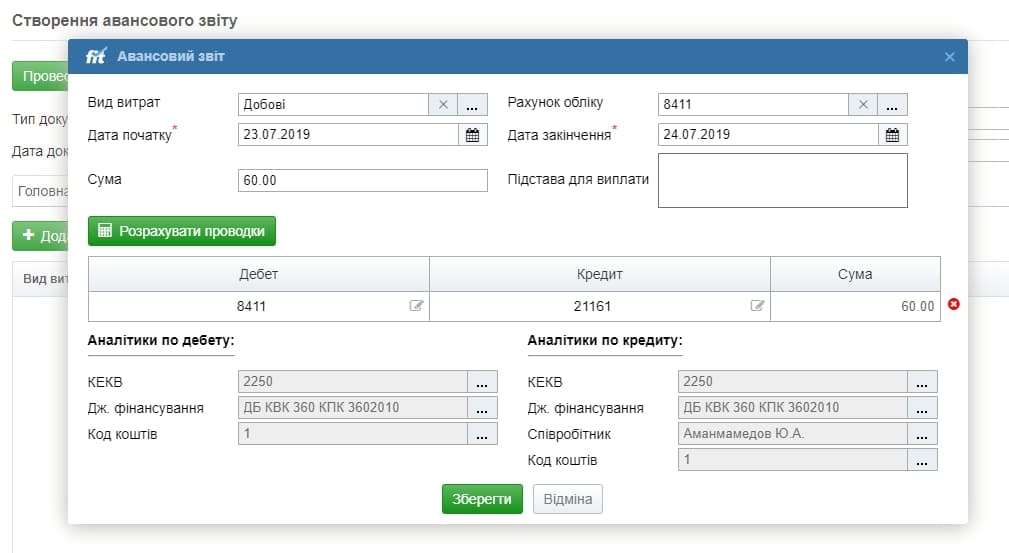
Task: Clear the Рахунок обліку value 8411
Action: [864, 104]
